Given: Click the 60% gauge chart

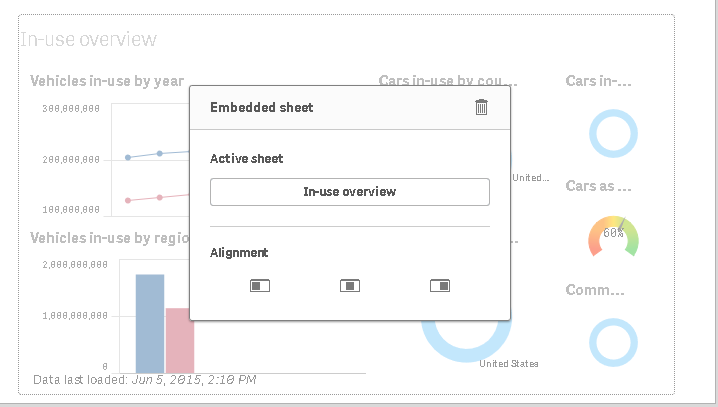Looking at the screenshot, I should tap(613, 236).
